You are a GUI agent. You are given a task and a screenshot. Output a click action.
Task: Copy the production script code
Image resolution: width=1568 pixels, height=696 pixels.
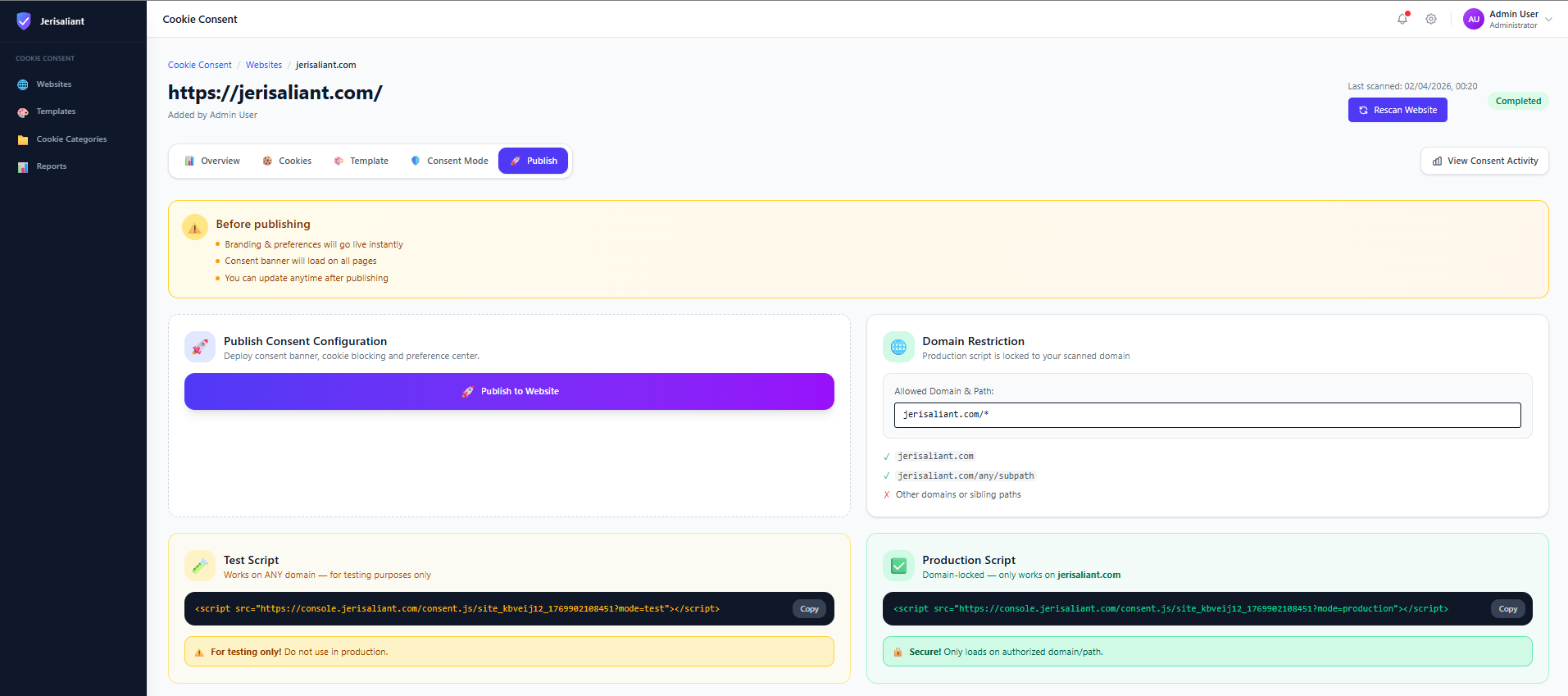(x=1507, y=609)
